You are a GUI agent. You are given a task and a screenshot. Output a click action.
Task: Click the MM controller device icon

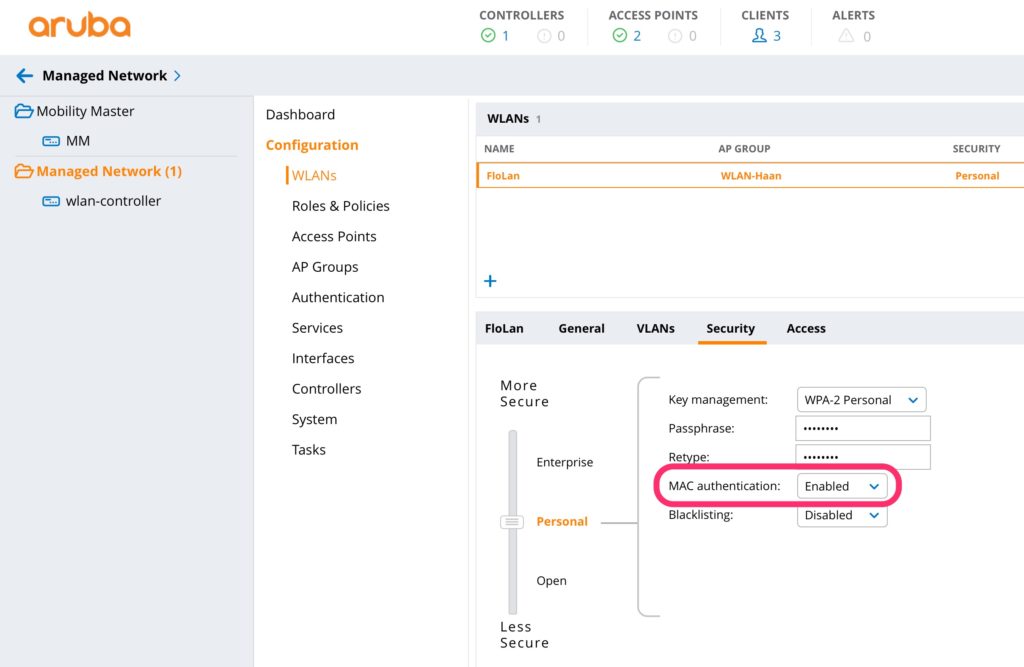point(51,141)
